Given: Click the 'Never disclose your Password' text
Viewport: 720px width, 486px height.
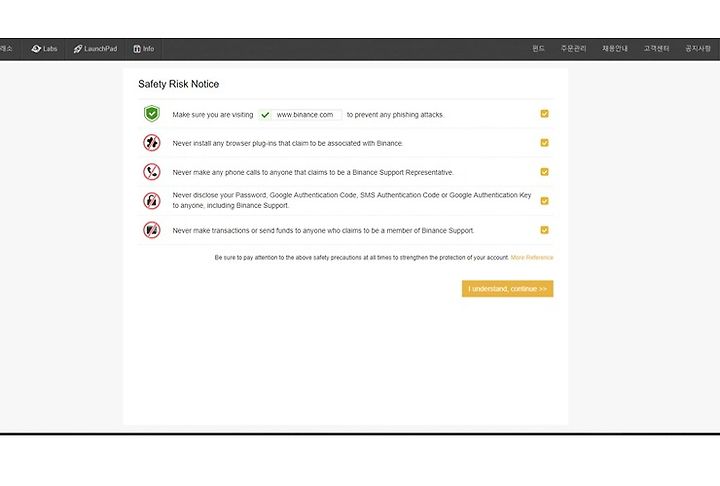Looking at the screenshot, I should tap(352, 200).
